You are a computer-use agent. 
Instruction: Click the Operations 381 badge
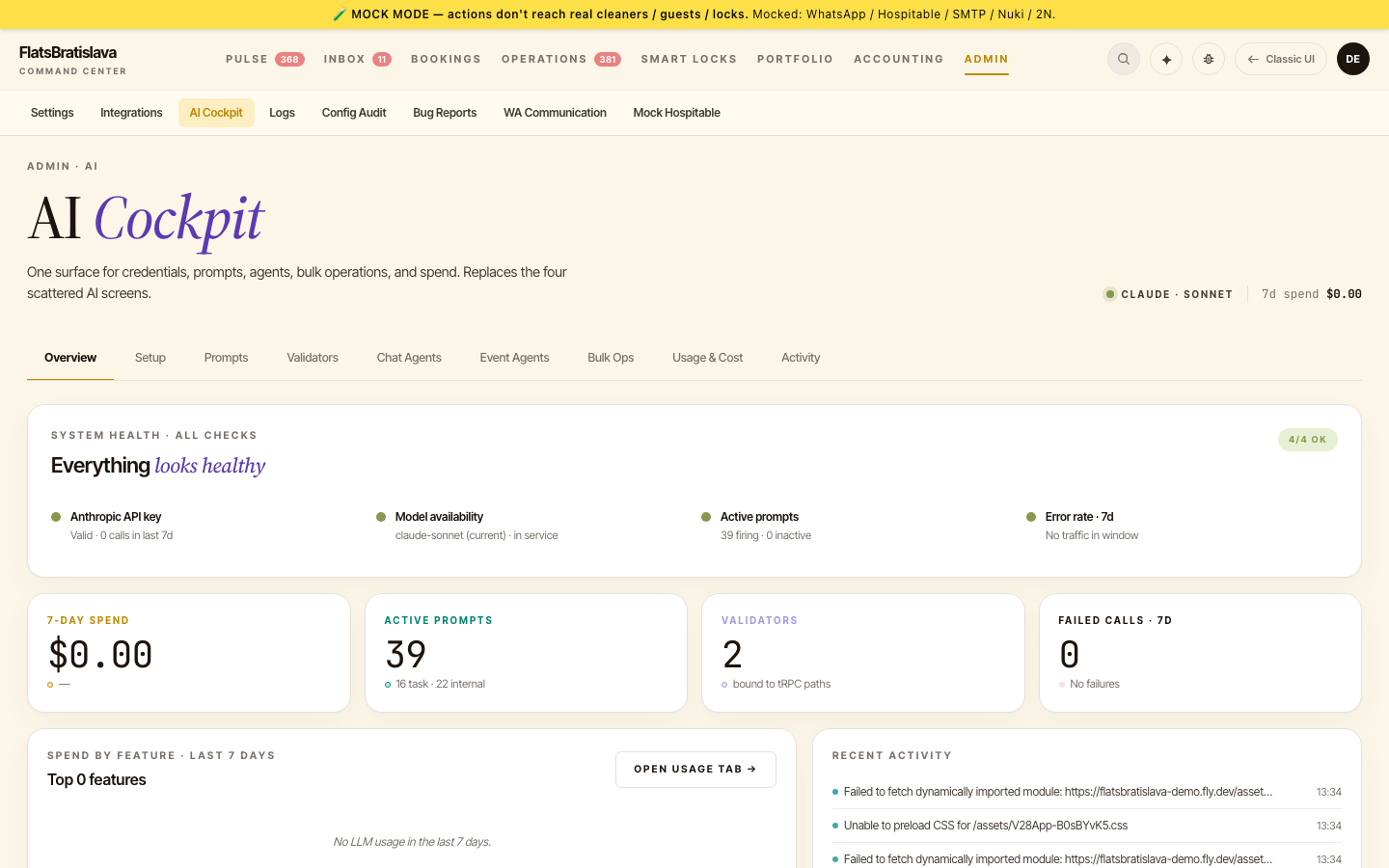point(608,60)
